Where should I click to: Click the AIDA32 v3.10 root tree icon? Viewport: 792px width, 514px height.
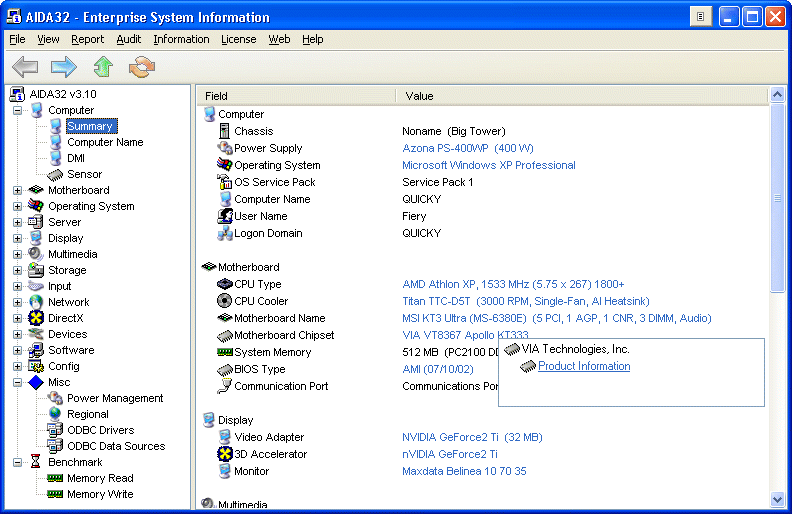[17, 94]
